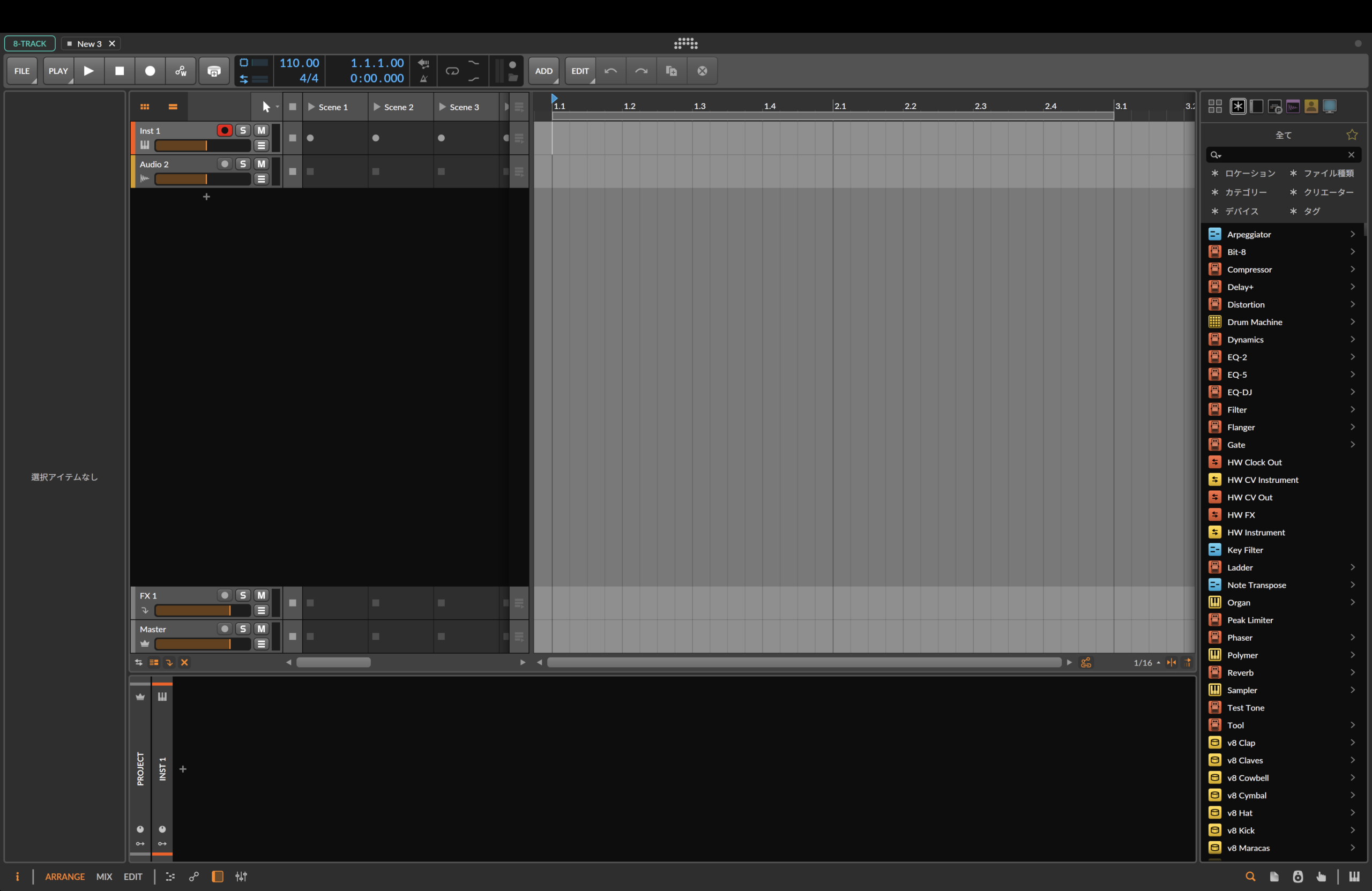
Task: Switch to clip launcher view icon
Action: 145,107
